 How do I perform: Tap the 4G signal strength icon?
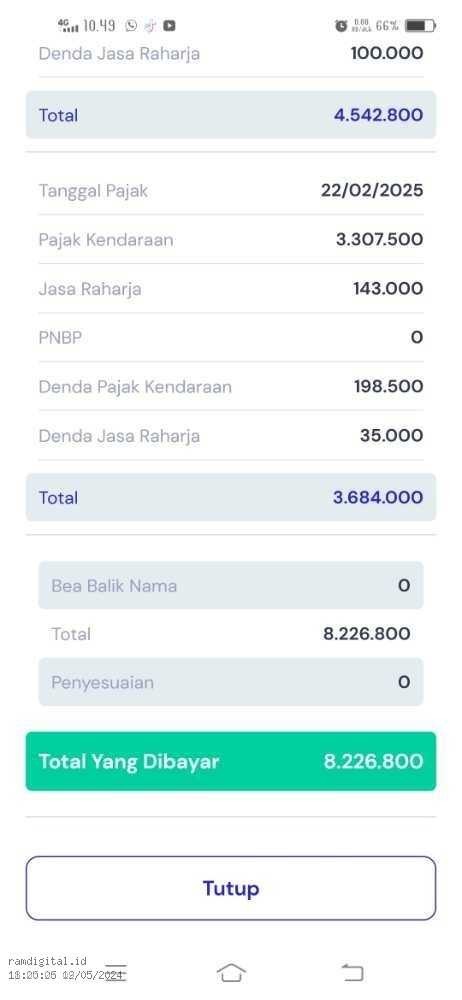(68, 26)
